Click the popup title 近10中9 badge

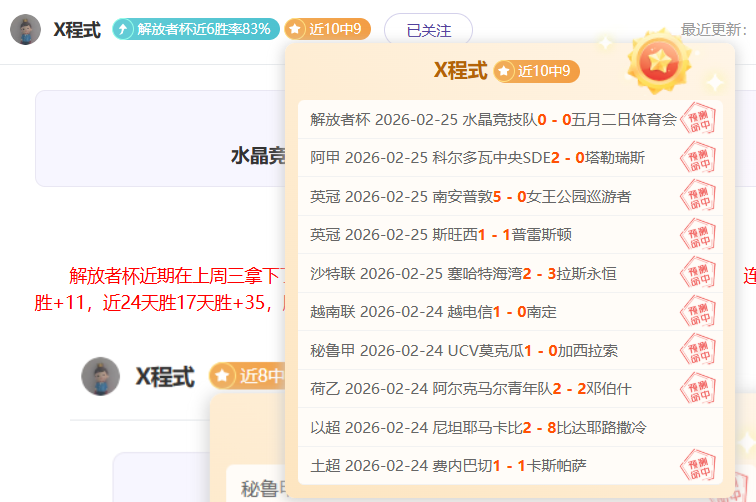tap(536, 71)
